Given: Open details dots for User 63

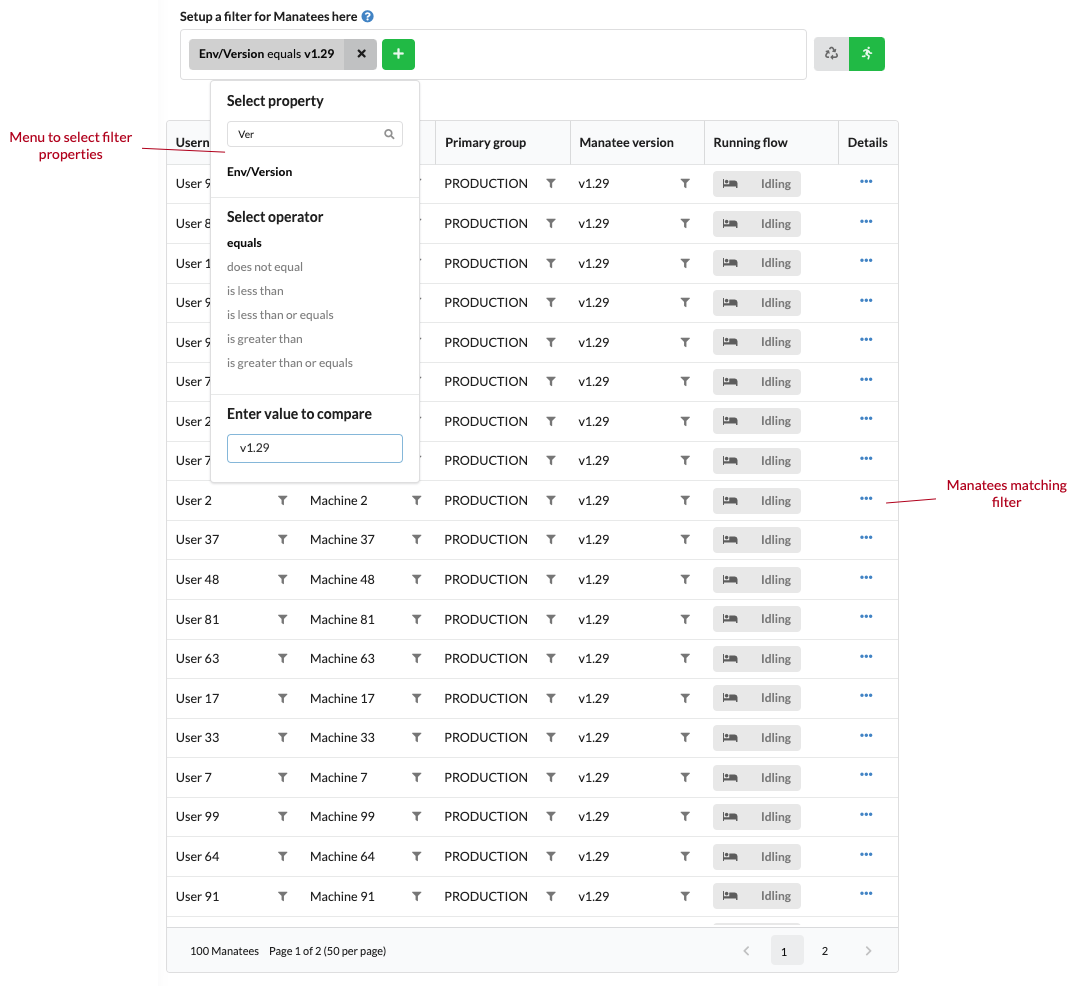Looking at the screenshot, I should coord(866,657).
